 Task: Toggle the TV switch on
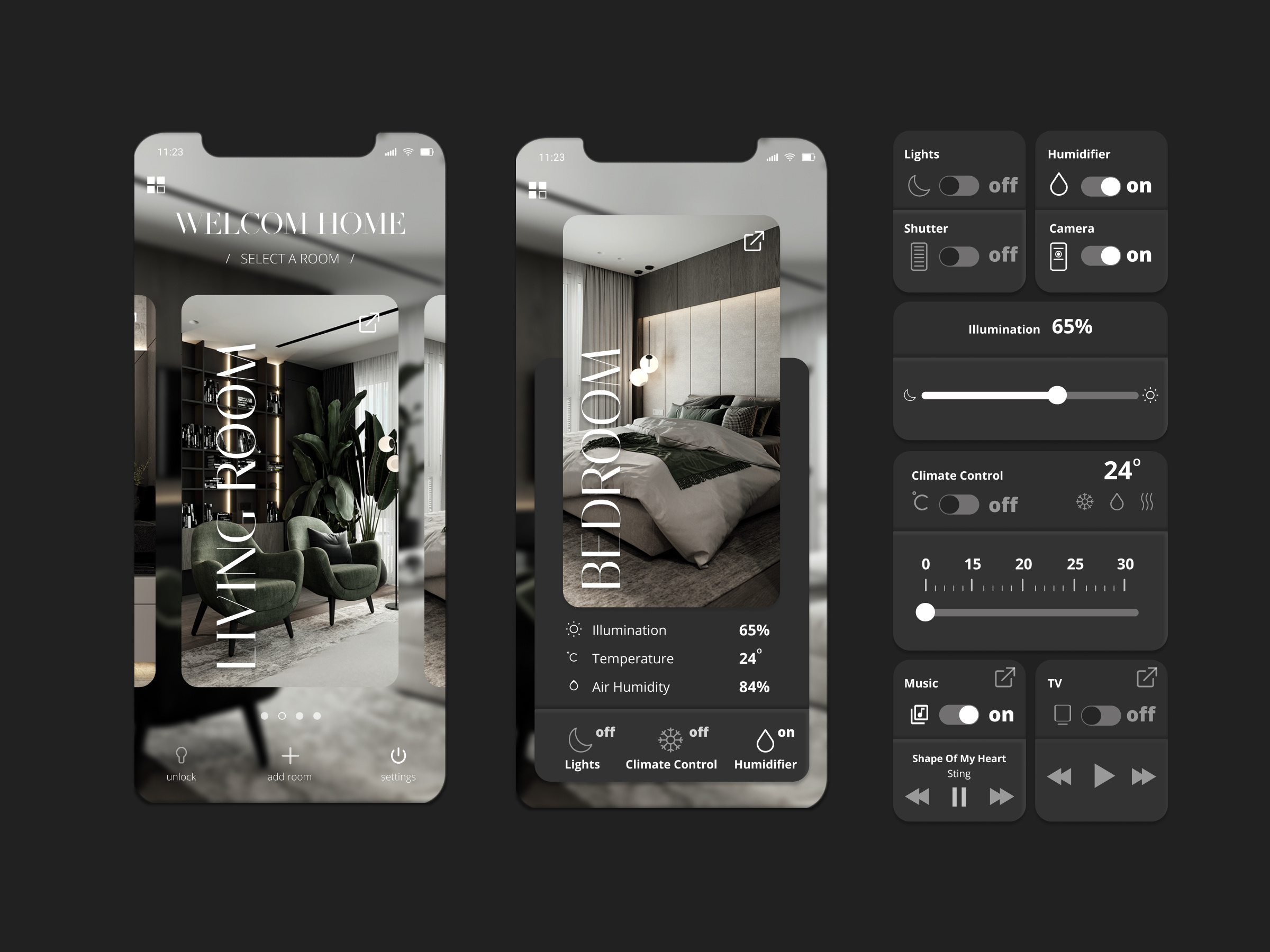(x=1101, y=715)
